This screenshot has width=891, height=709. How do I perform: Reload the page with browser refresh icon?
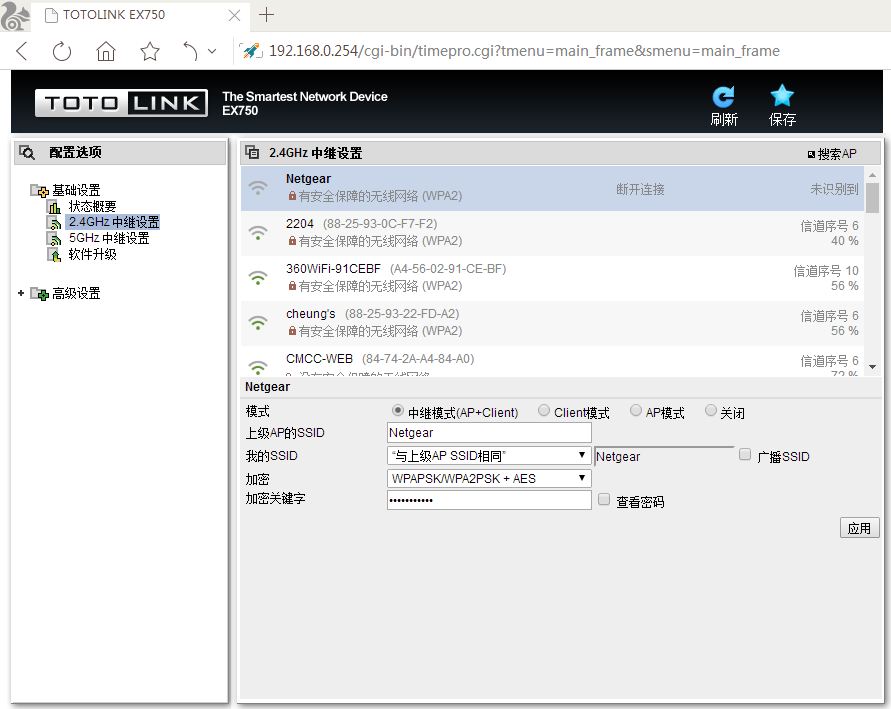click(x=62, y=51)
